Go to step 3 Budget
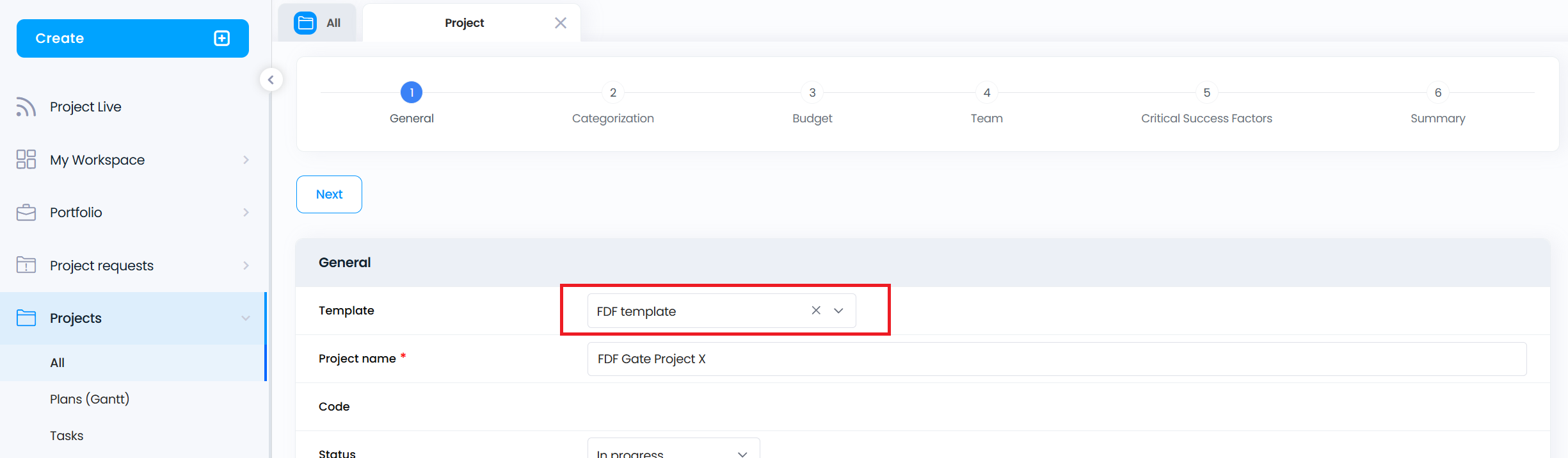 click(812, 93)
